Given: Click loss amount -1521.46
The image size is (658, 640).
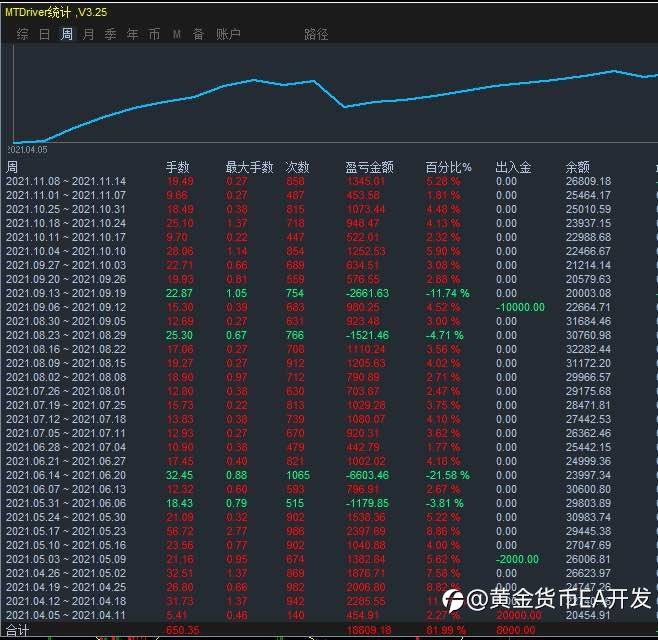Looking at the screenshot, I should pos(367,335).
